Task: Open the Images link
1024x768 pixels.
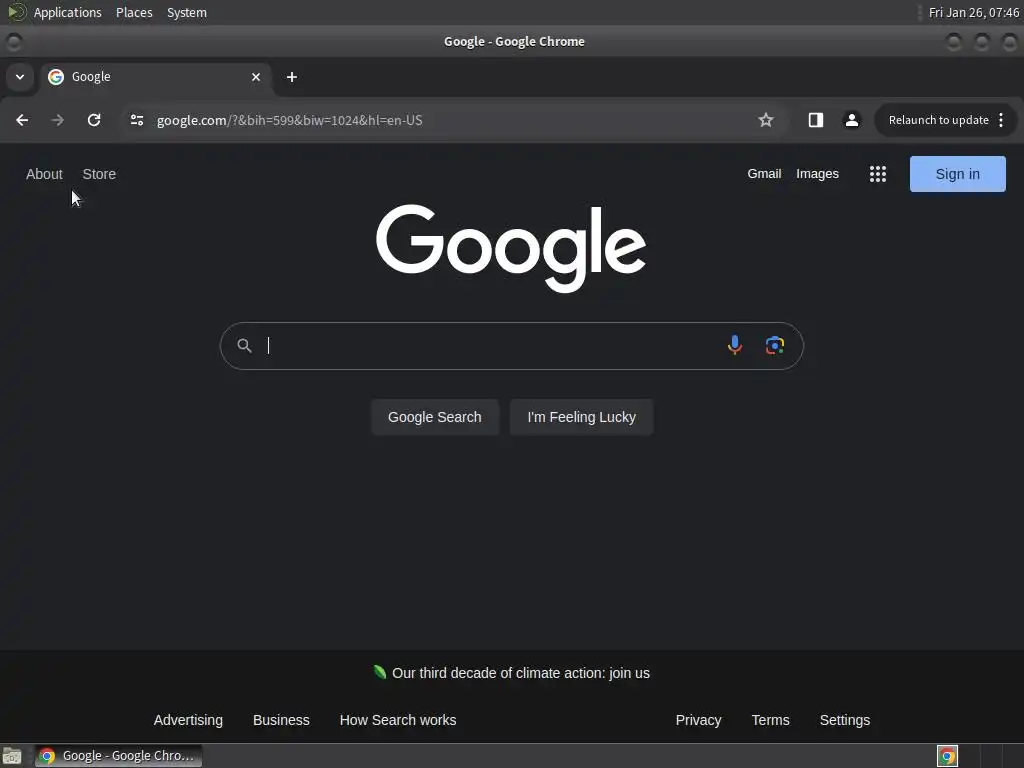Action: tap(817, 174)
